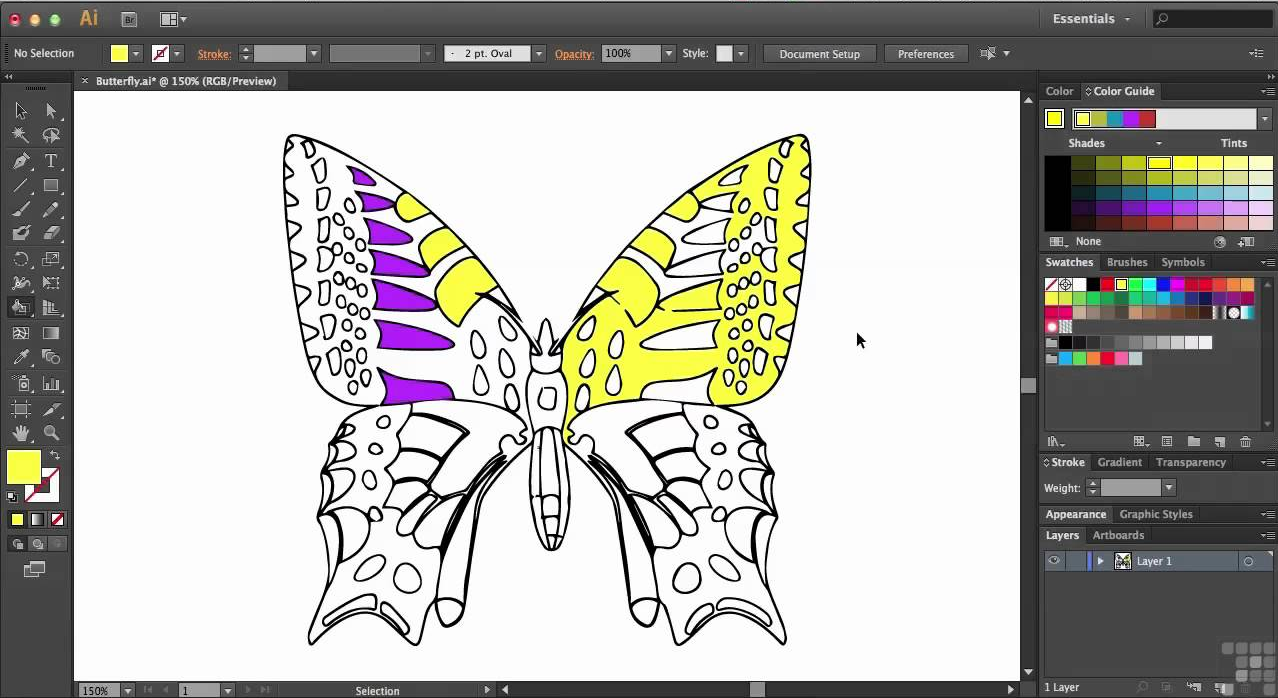This screenshot has width=1278, height=698.
Task: Select the Direct Selection tool
Action: tap(51, 111)
